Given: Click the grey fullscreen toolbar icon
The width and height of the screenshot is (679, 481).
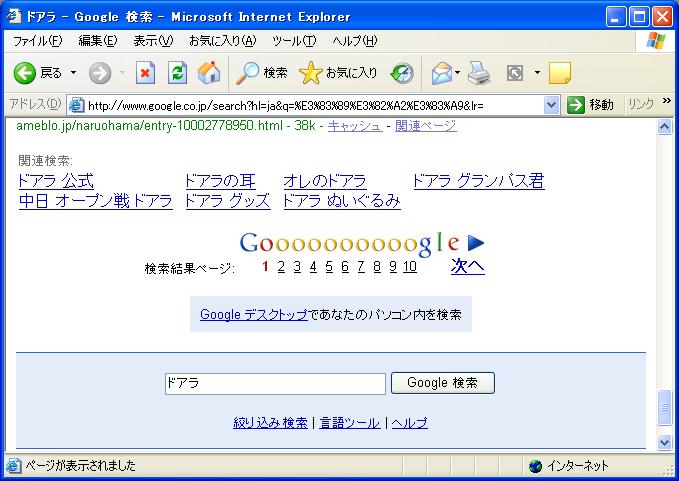Looking at the screenshot, I should [515, 73].
